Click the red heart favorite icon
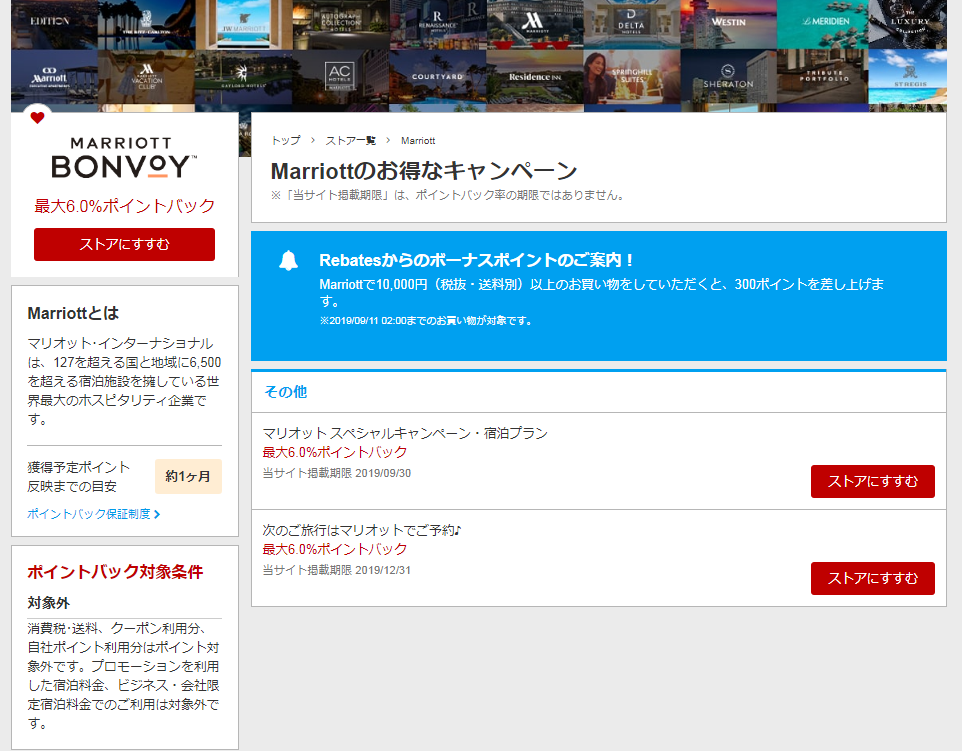The width and height of the screenshot is (962, 751). (x=37, y=118)
